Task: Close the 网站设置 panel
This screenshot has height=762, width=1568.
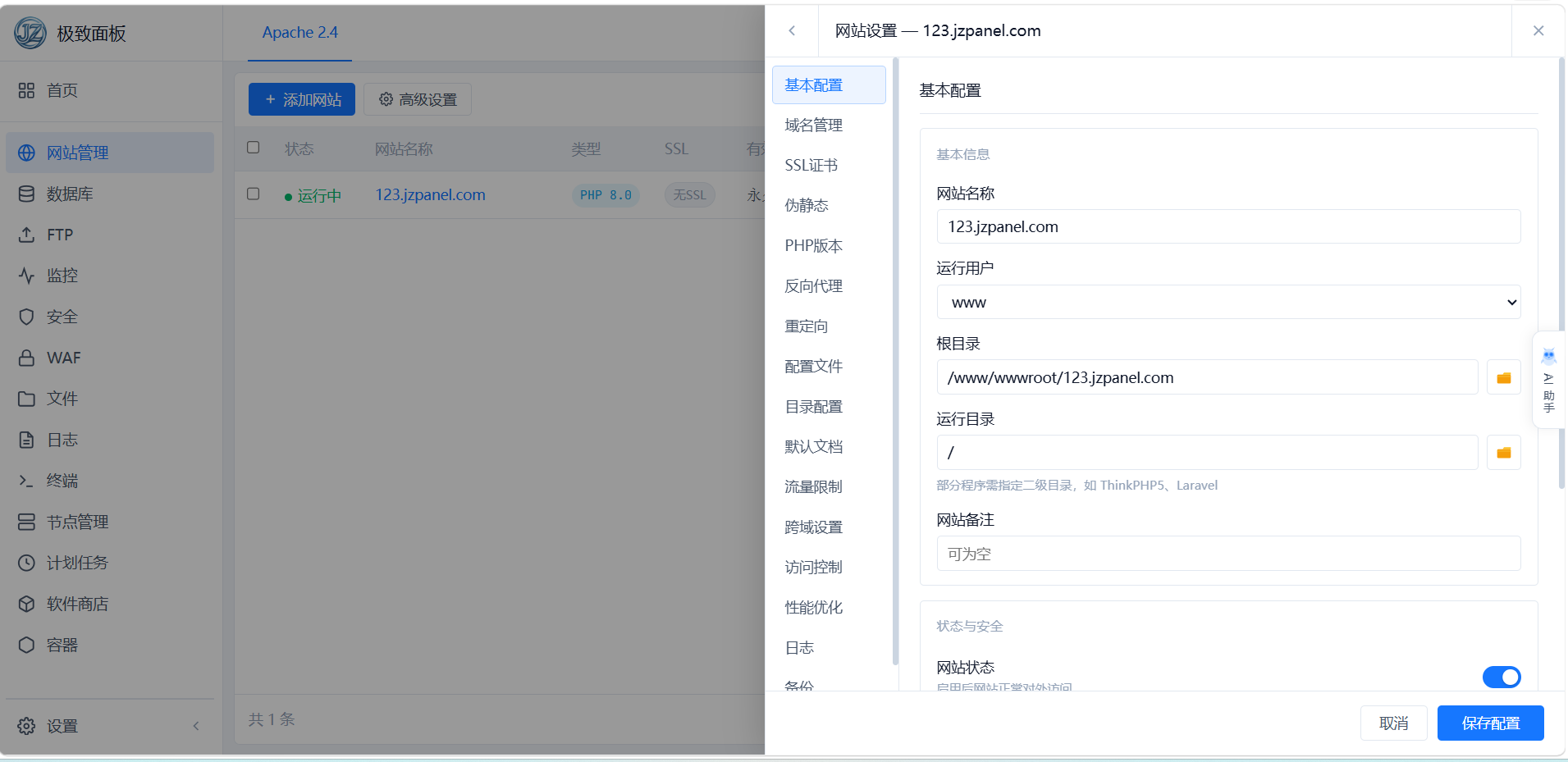Action: point(1538,30)
